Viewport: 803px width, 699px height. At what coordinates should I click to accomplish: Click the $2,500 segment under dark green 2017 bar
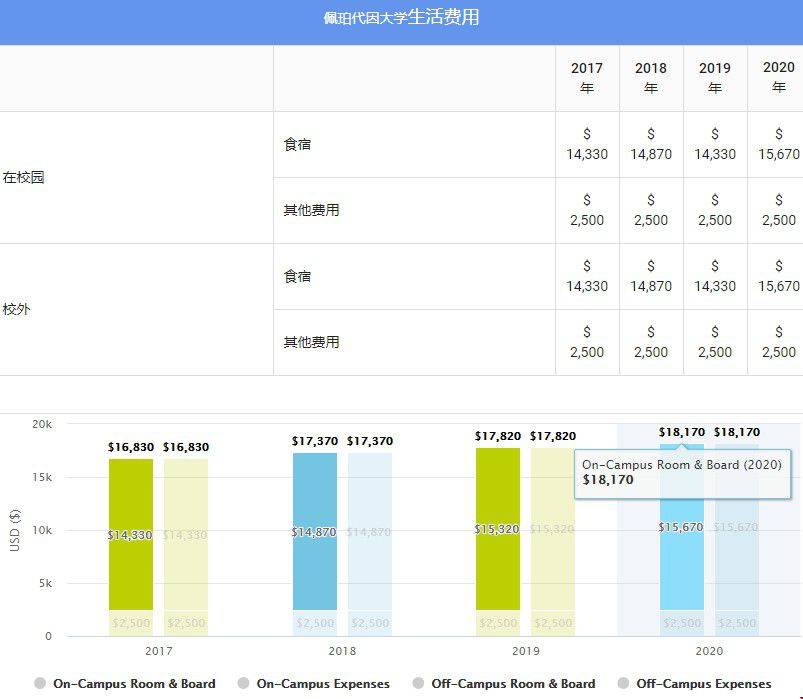(x=131, y=623)
